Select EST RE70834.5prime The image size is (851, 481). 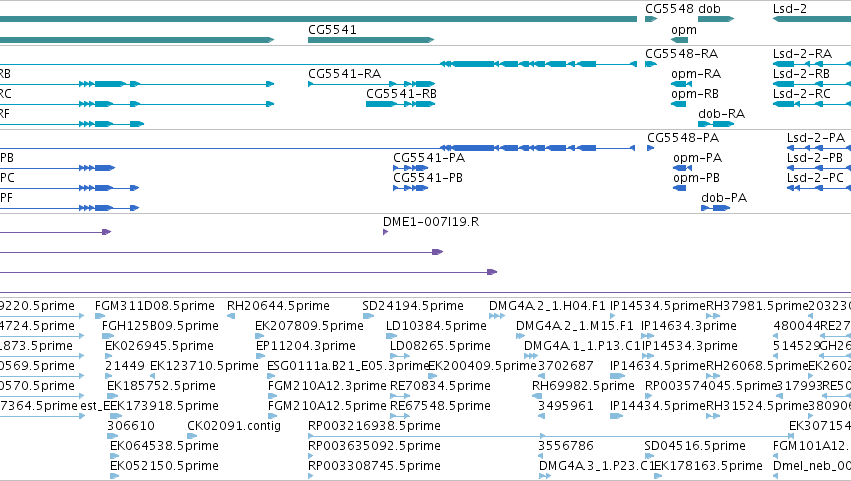tap(440, 387)
